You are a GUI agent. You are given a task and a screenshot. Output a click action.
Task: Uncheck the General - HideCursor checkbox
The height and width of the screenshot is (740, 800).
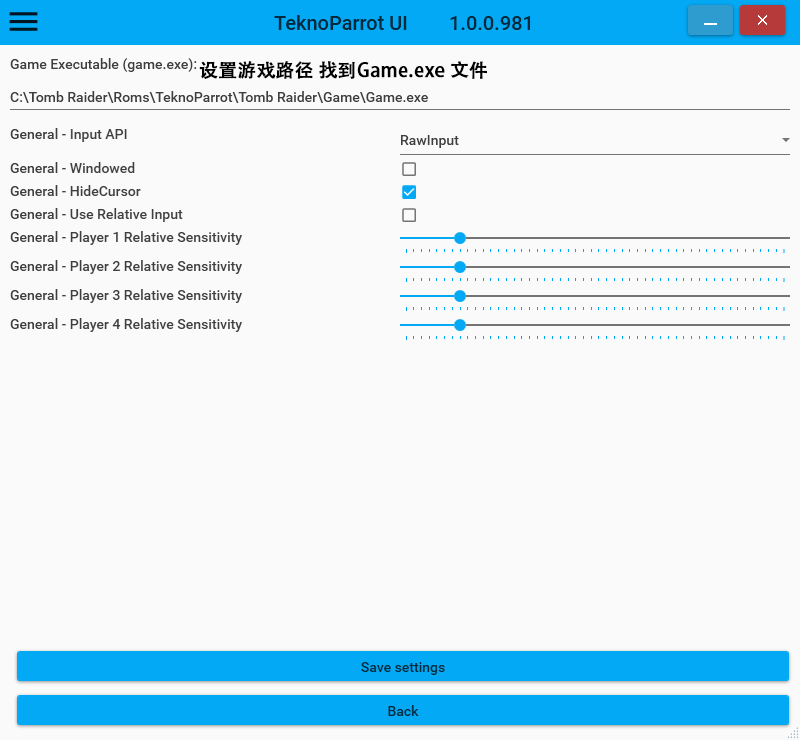[x=409, y=192]
